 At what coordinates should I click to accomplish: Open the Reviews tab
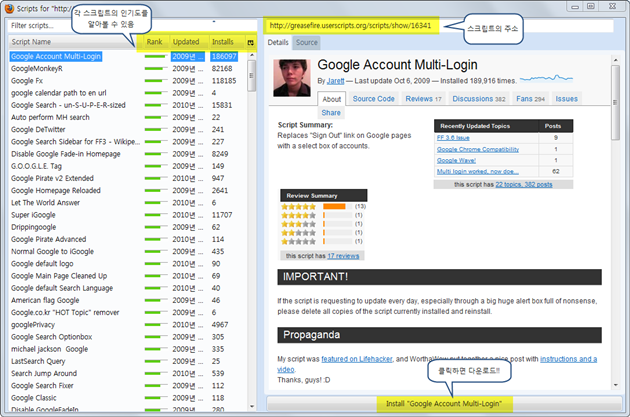[423, 99]
